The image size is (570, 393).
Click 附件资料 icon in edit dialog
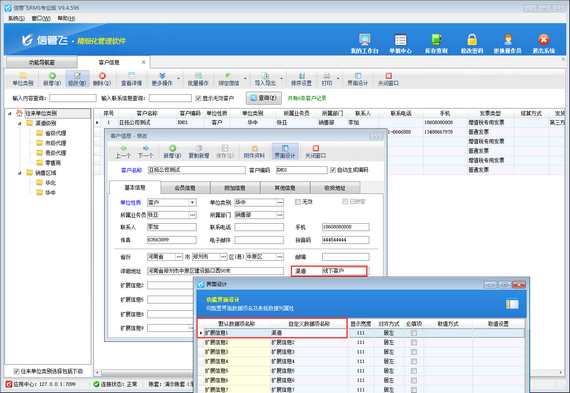pyautogui.click(x=254, y=151)
